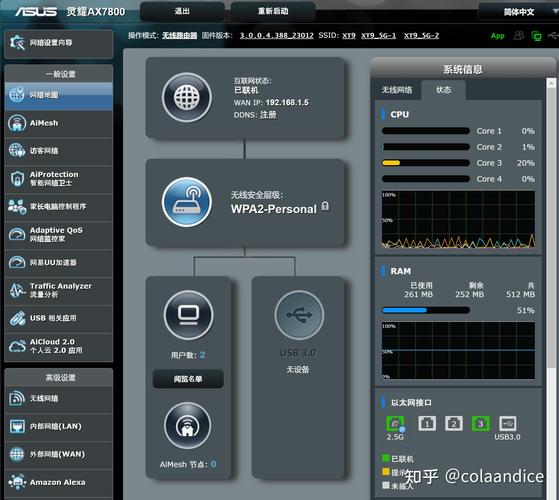Viewport: 559px width, 500px height.
Task: Select the Network Map (网络地图) globe icon
Action: (x=17, y=94)
